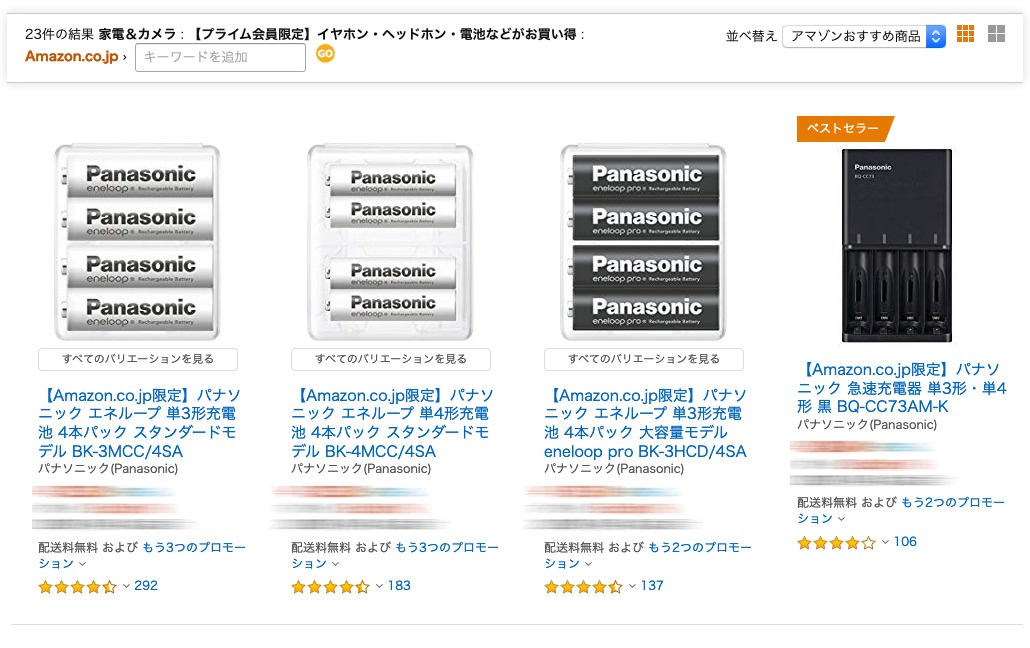Open the BK-4MCC/4SA product title link
Image resolution: width=1030 pixels, height=648 pixels.
pos(391,424)
